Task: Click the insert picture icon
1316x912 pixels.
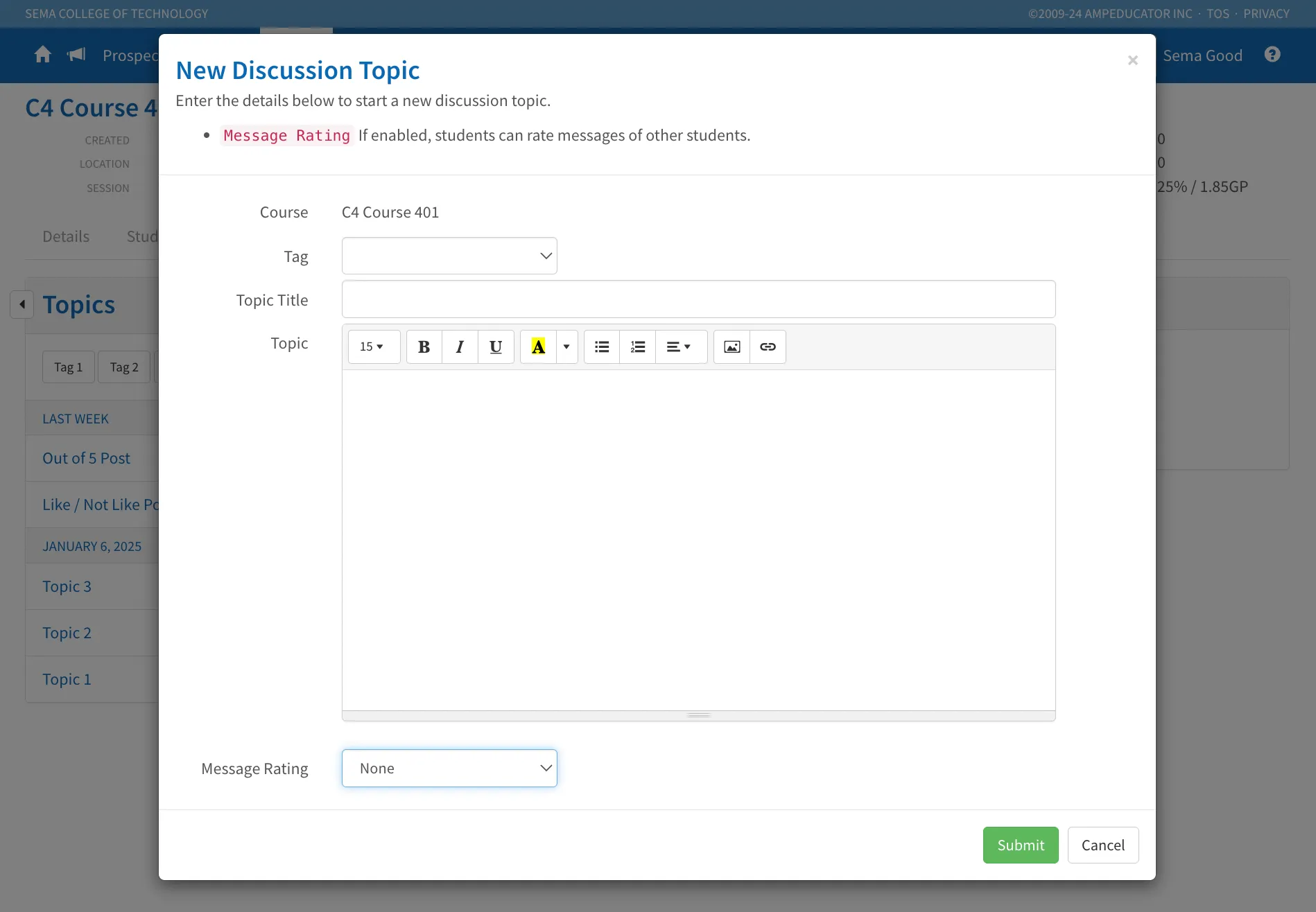Action: pos(732,347)
